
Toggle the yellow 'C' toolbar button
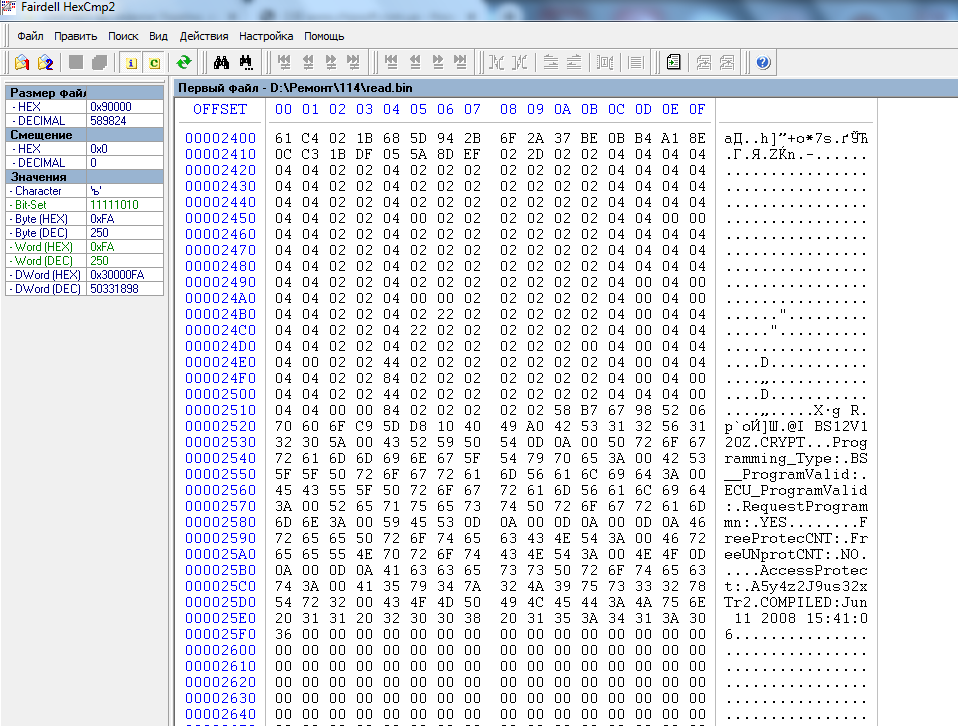[x=154, y=62]
